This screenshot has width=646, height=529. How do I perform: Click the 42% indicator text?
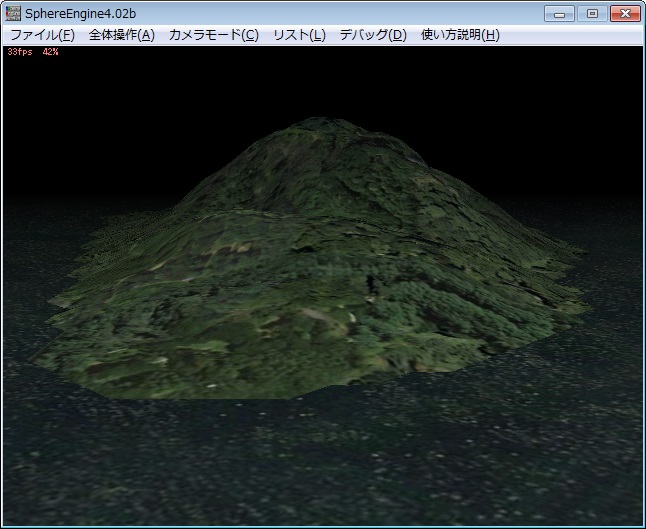pyautogui.click(x=50, y=52)
